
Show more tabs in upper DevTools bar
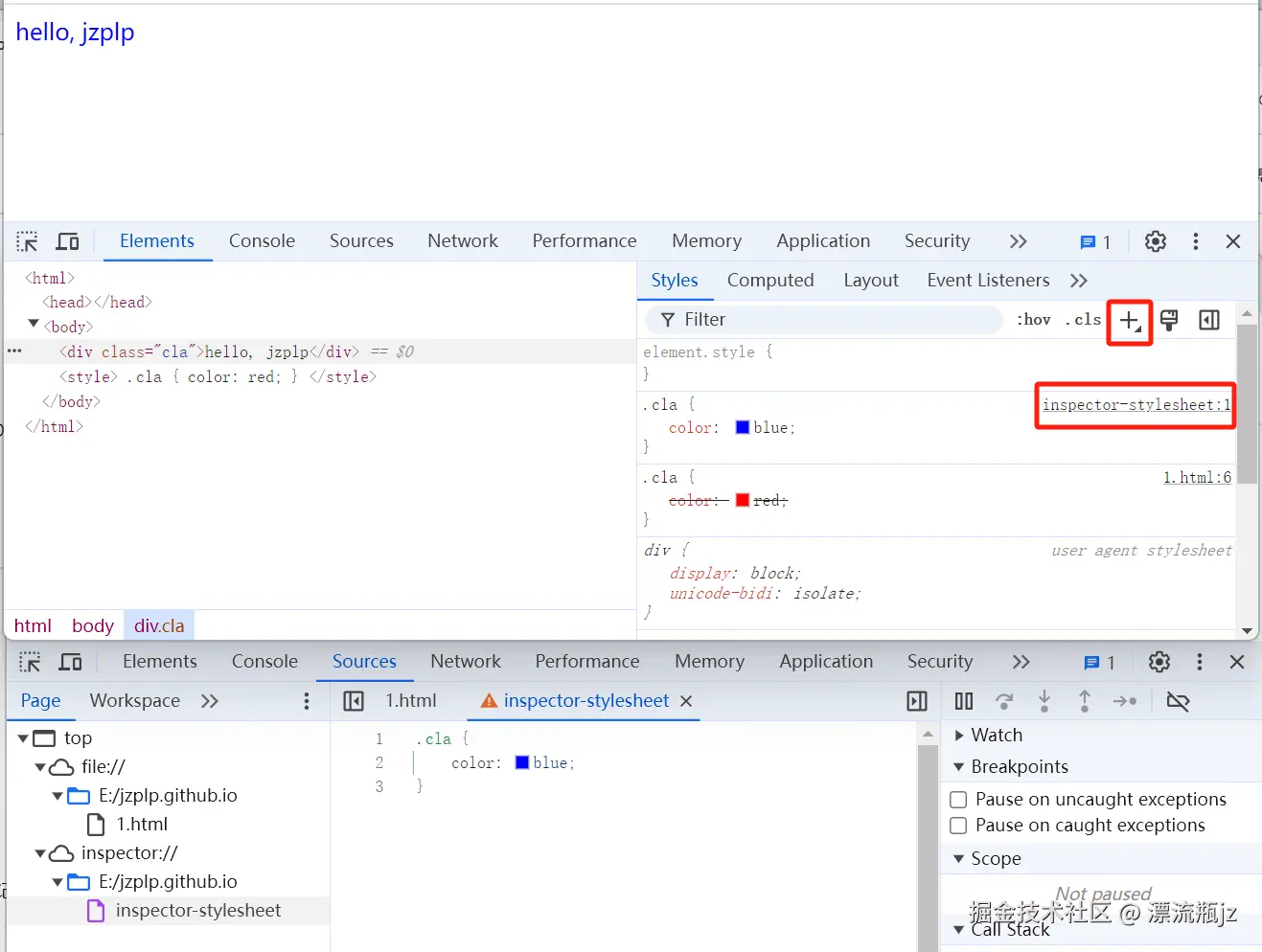tap(1019, 241)
